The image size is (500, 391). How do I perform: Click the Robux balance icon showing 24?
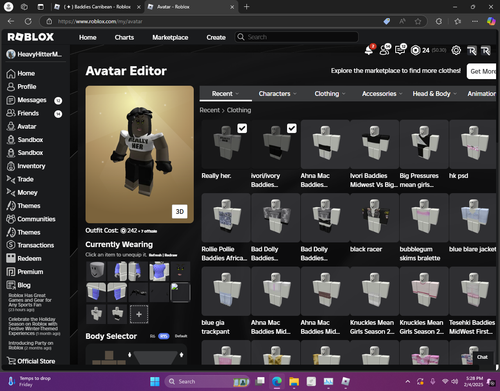coord(415,50)
